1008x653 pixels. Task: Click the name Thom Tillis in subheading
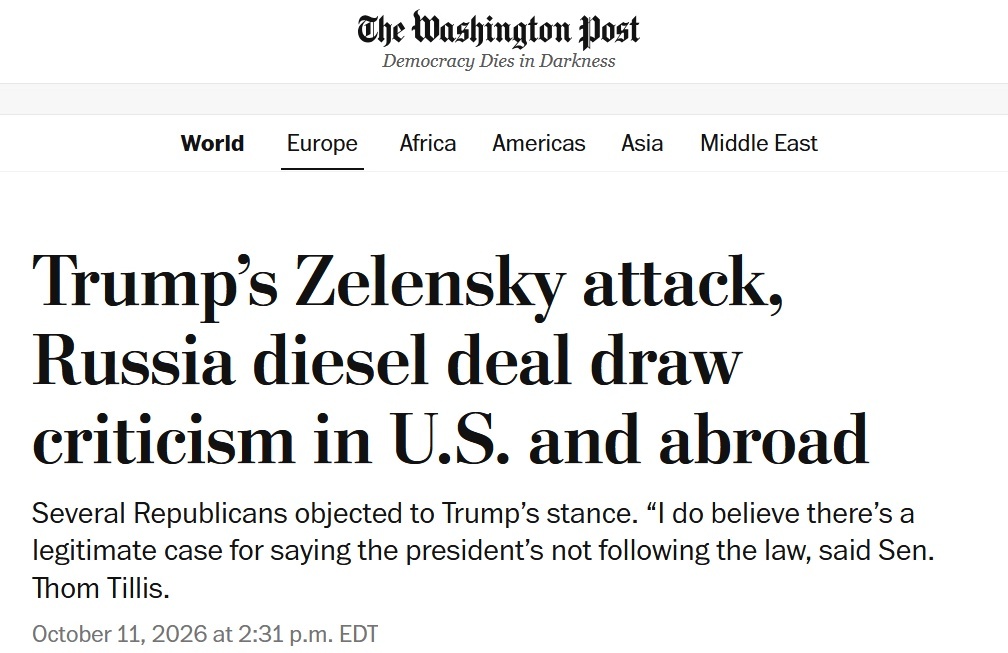click(x=101, y=588)
